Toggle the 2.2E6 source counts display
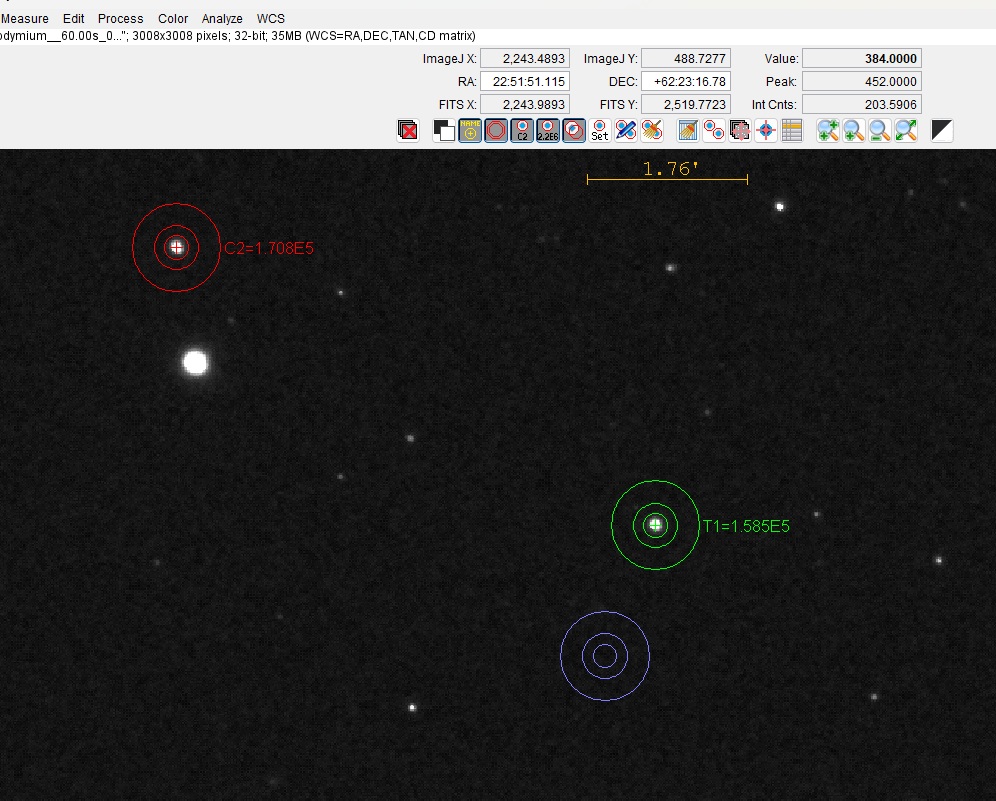The image size is (996, 801). [x=548, y=130]
